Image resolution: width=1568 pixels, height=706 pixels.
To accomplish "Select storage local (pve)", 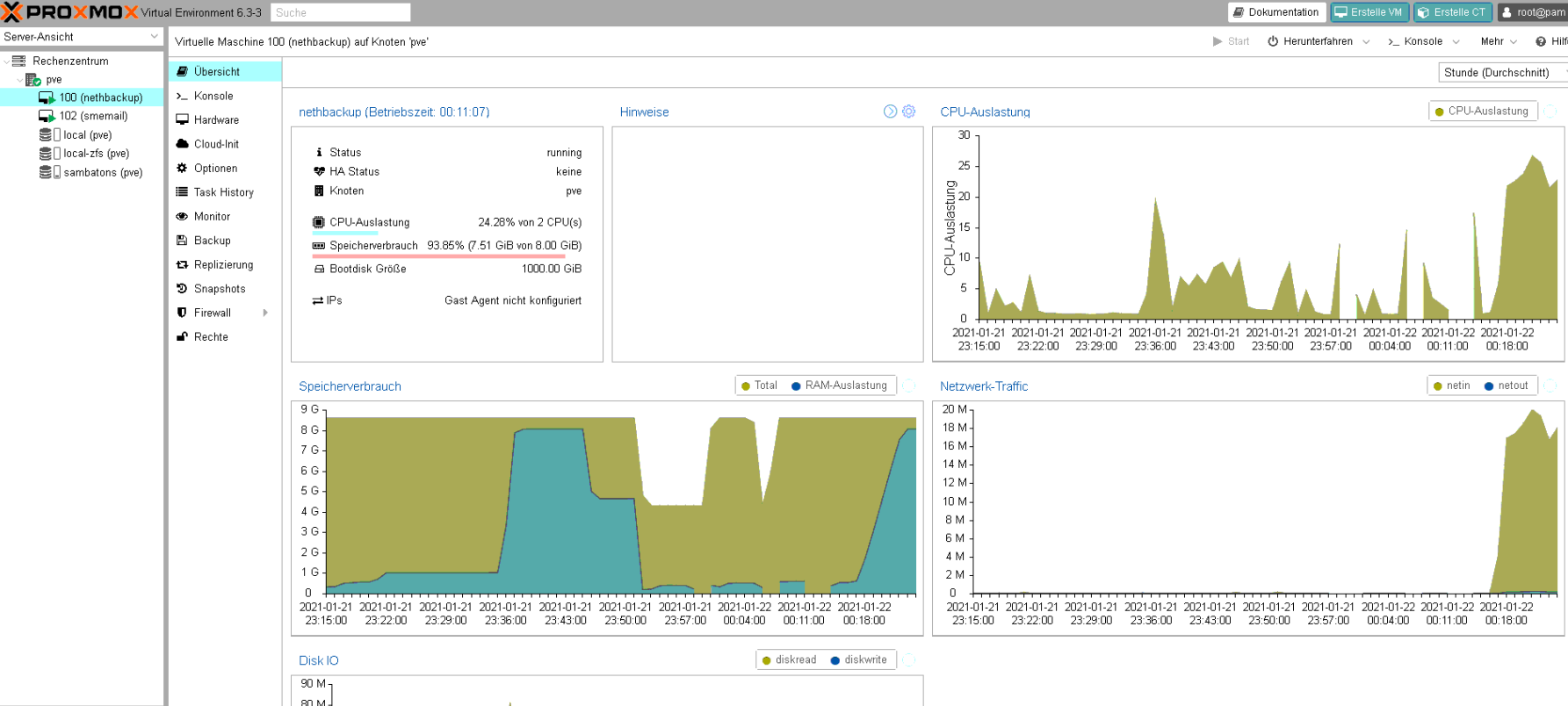I will click(x=82, y=135).
